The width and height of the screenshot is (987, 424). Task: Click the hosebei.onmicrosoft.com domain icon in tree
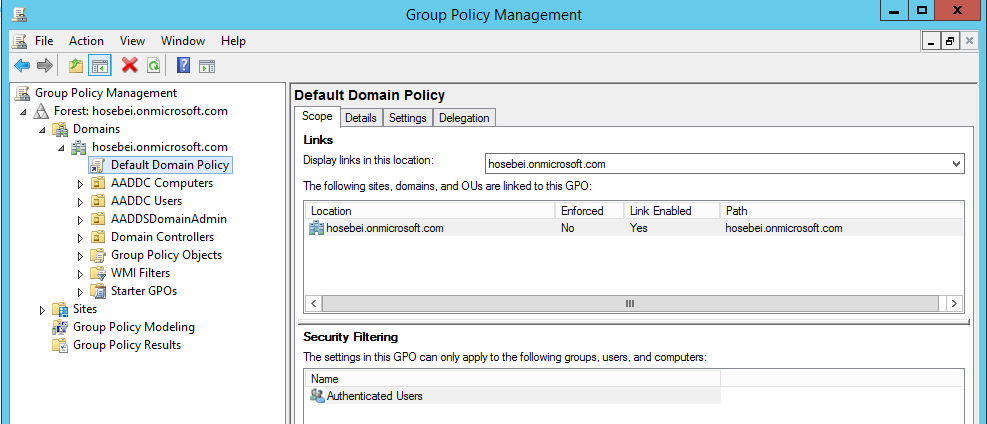tap(79, 147)
